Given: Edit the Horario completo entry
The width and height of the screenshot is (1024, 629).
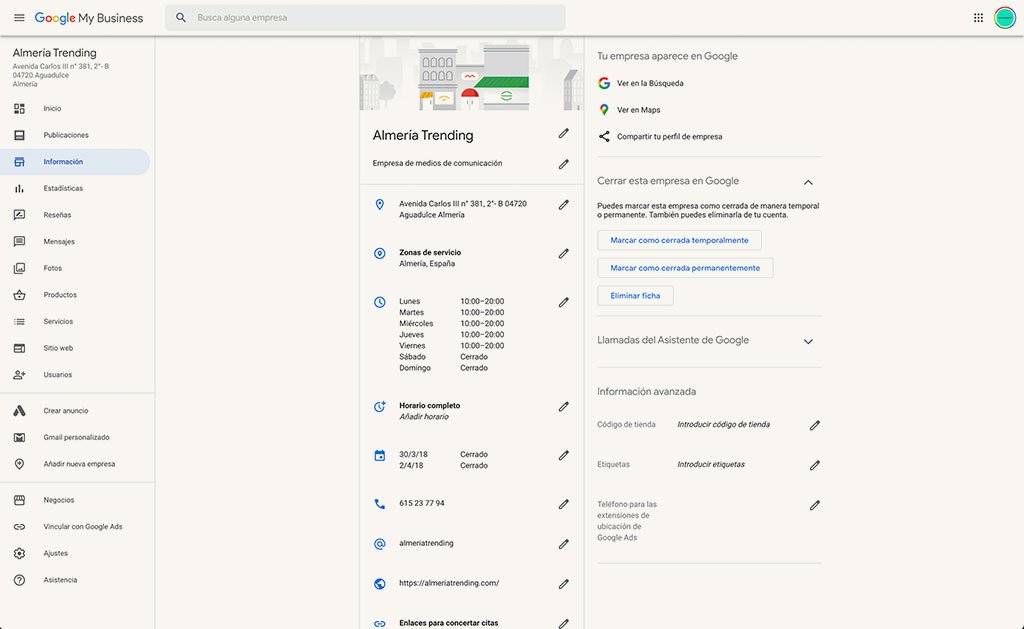Looking at the screenshot, I should [x=564, y=407].
